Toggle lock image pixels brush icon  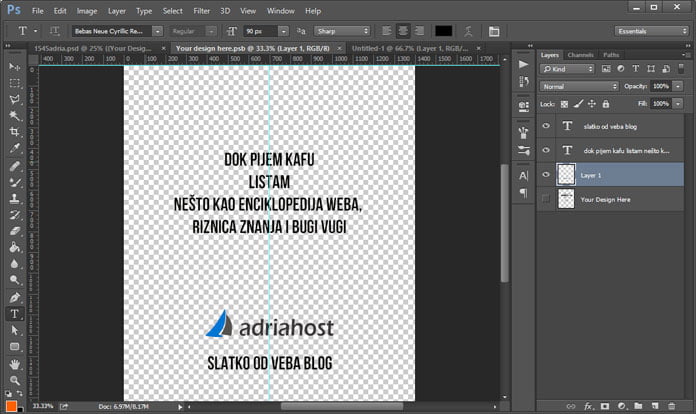(578, 104)
